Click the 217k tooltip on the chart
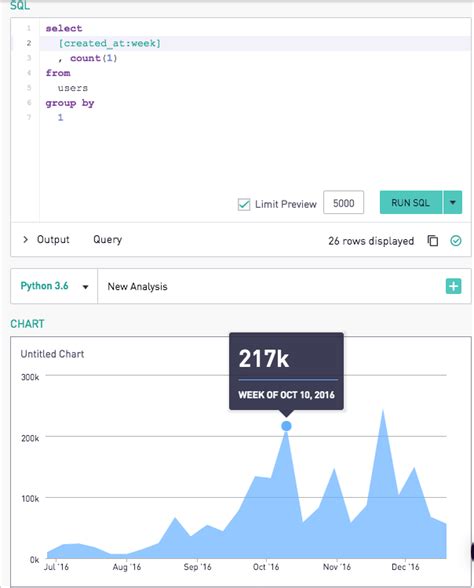Screen dimensions: 474x588 pyautogui.click(x=286, y=371)
